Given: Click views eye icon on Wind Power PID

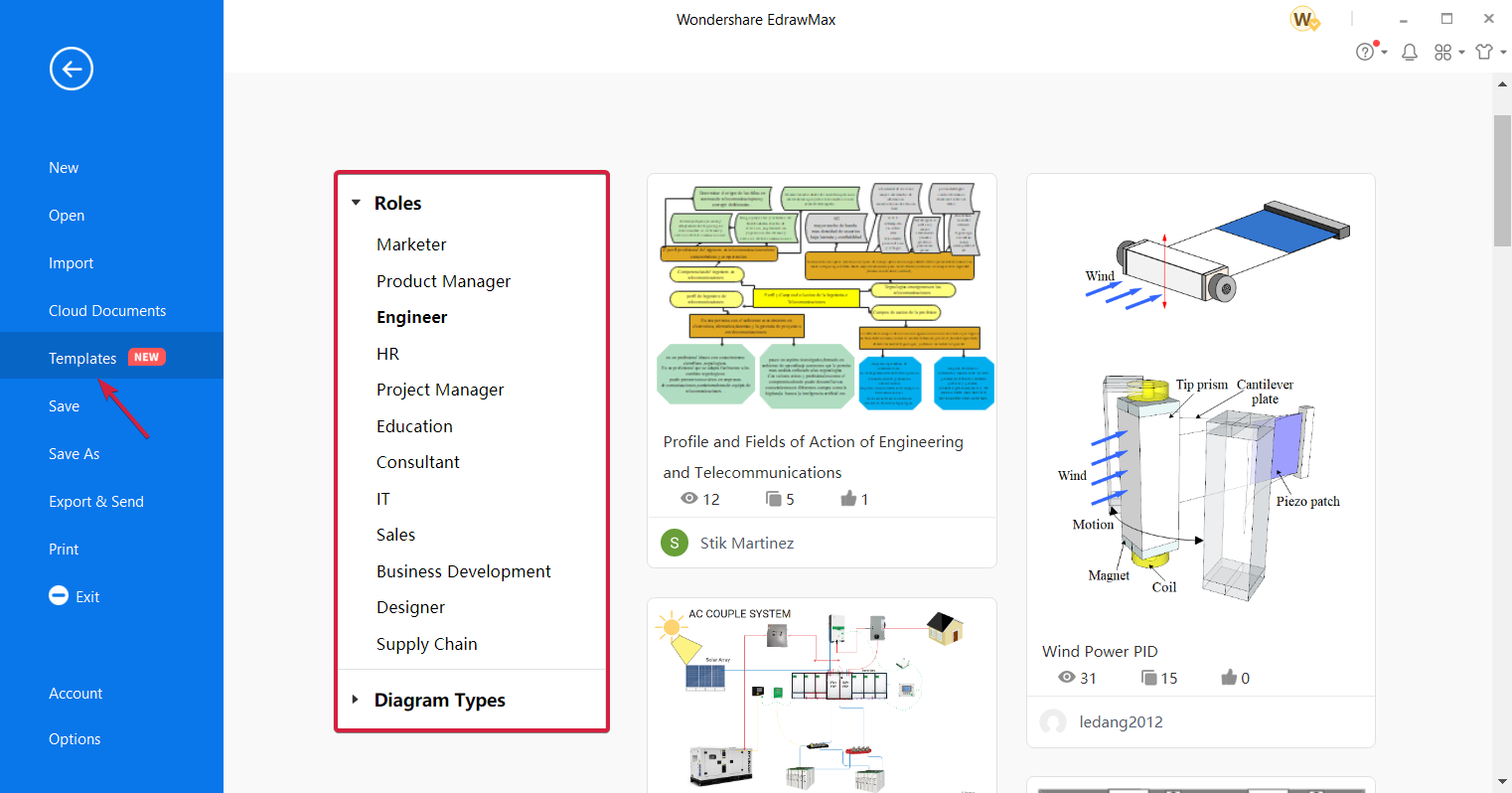Looking at the screenshot, I should [1067, 677].
